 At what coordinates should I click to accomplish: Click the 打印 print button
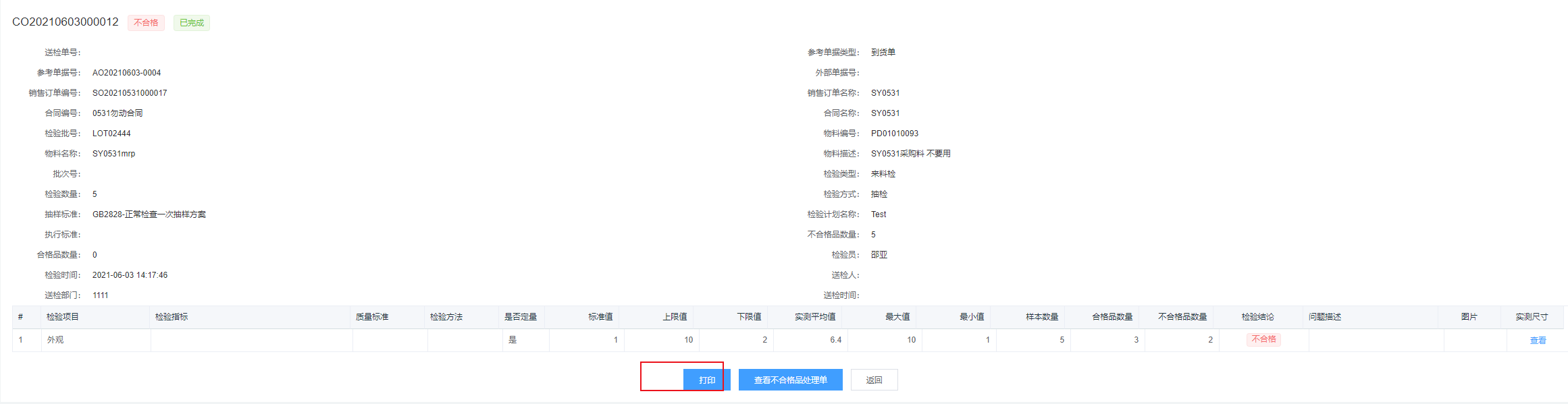coord(706,380)
